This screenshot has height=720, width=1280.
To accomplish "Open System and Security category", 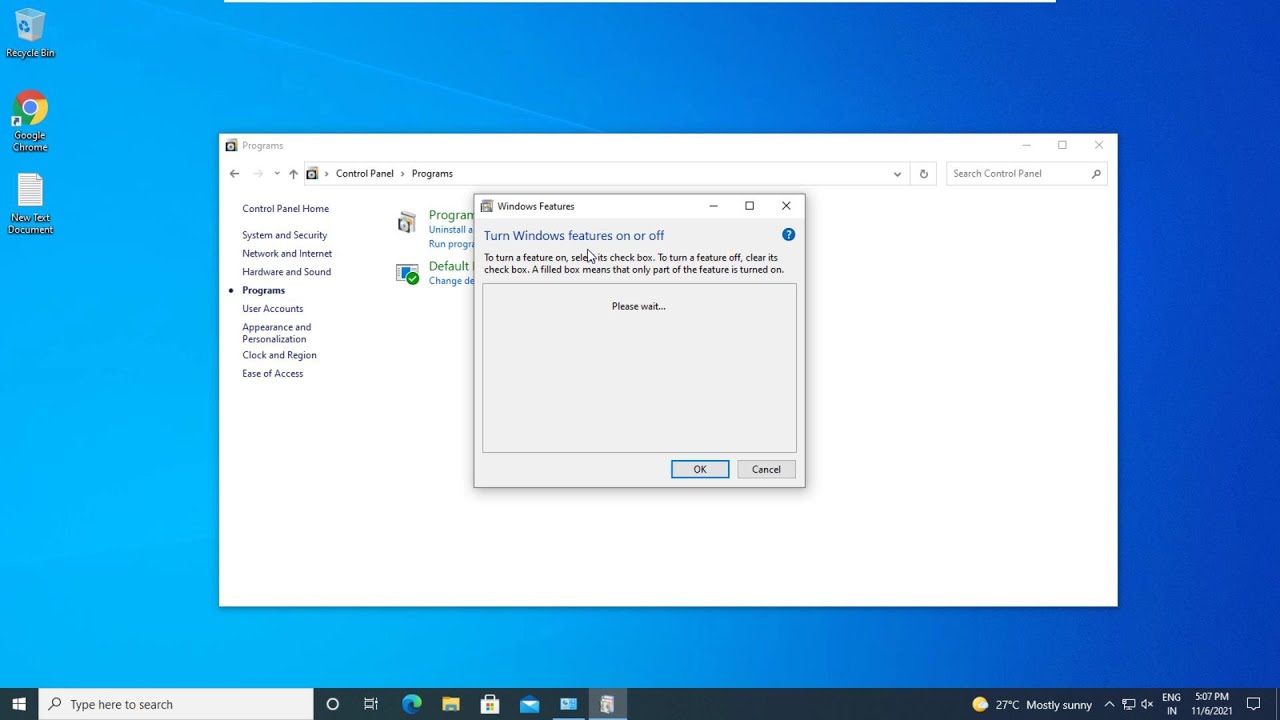I will [284, 235].
